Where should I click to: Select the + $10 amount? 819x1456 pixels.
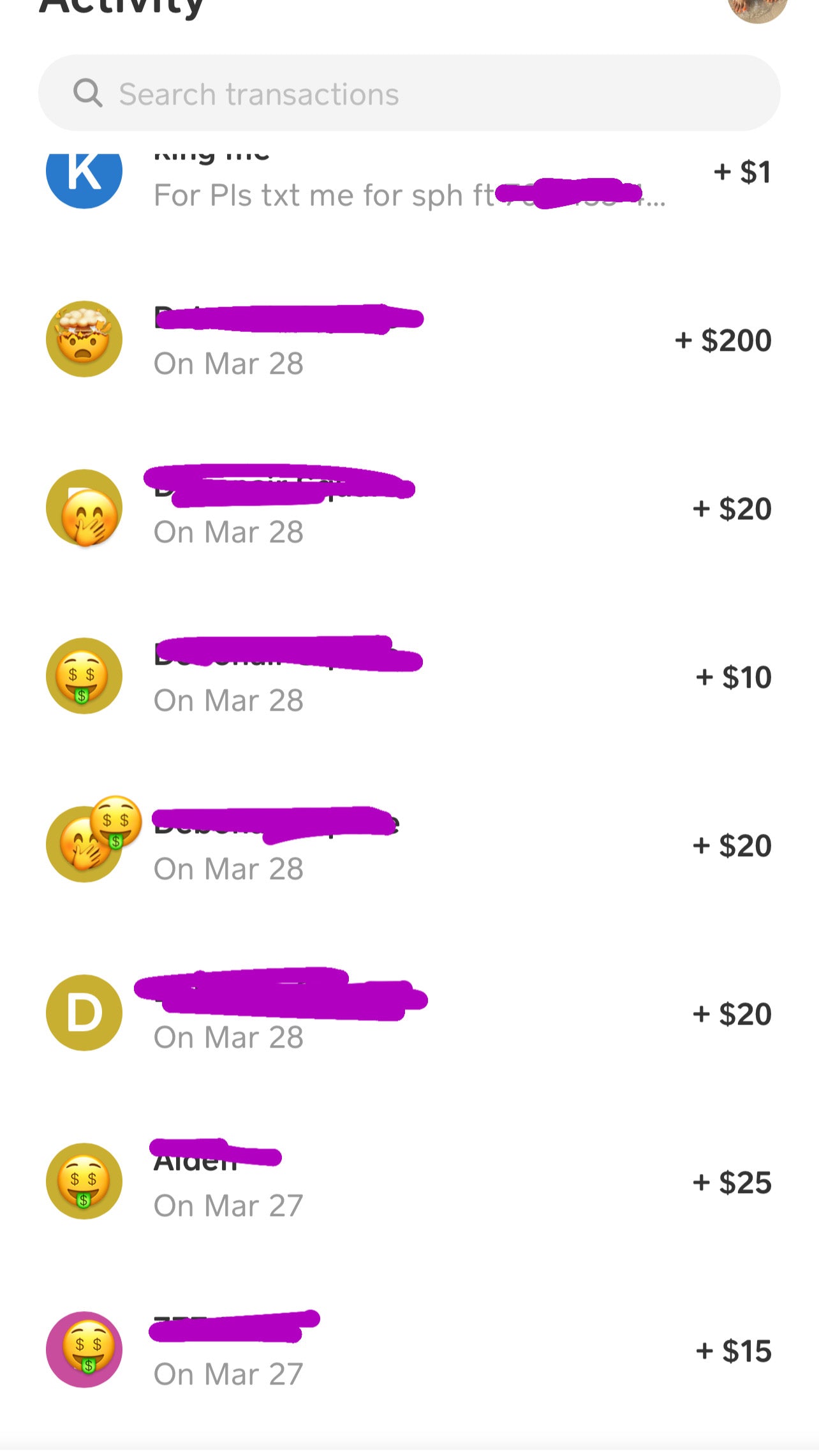[734, 677]
